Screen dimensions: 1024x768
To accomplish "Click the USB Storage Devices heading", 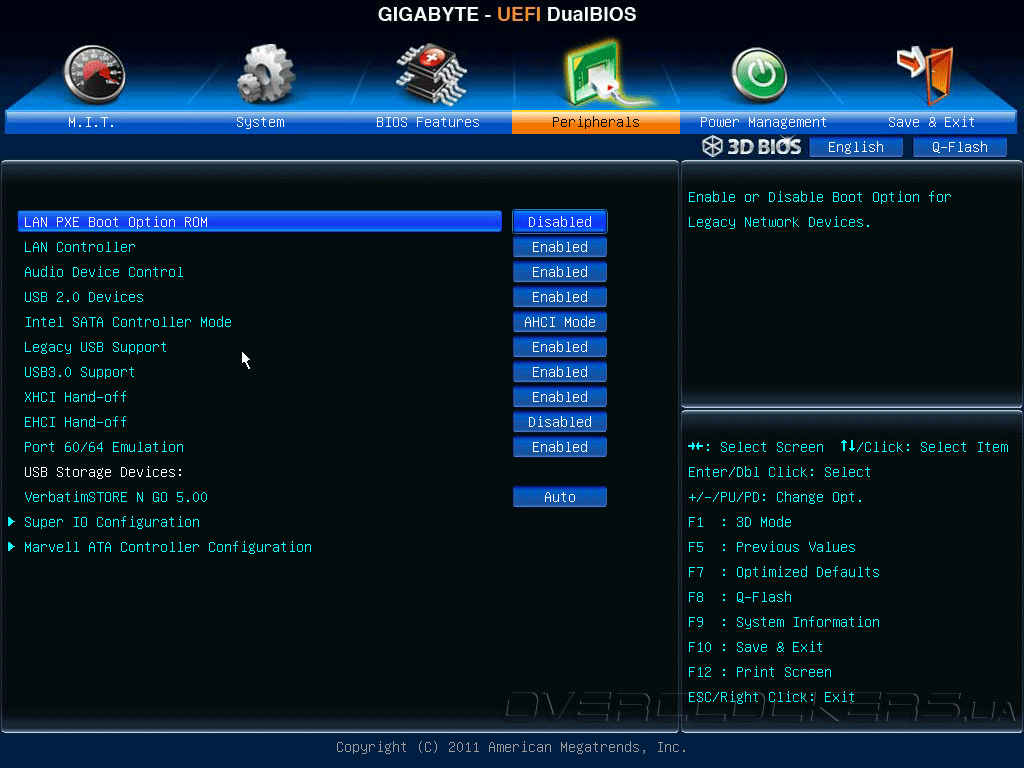I will click(x=104, y=472).
